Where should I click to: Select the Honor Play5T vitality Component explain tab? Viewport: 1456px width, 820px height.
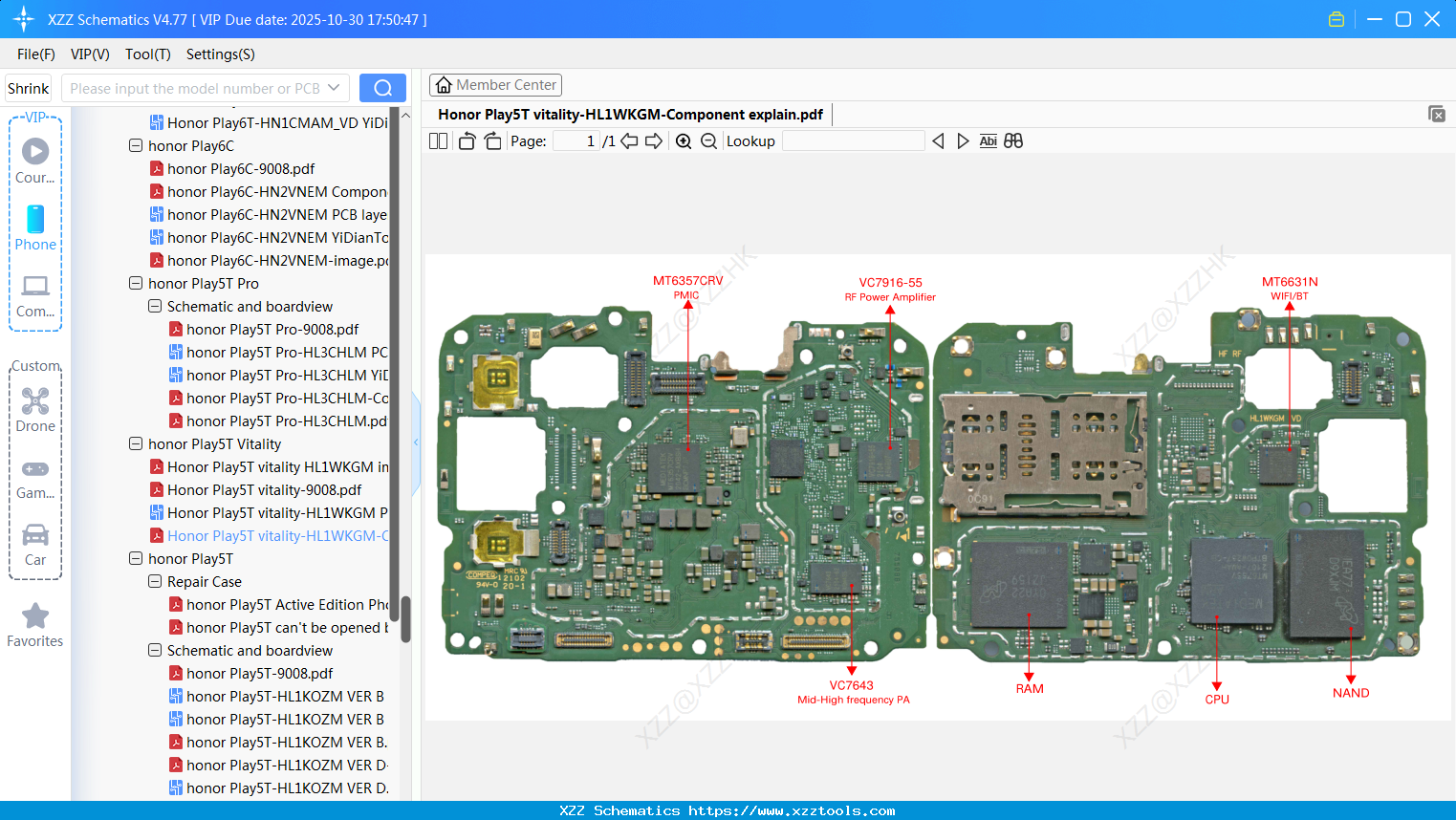coord(630,115)
